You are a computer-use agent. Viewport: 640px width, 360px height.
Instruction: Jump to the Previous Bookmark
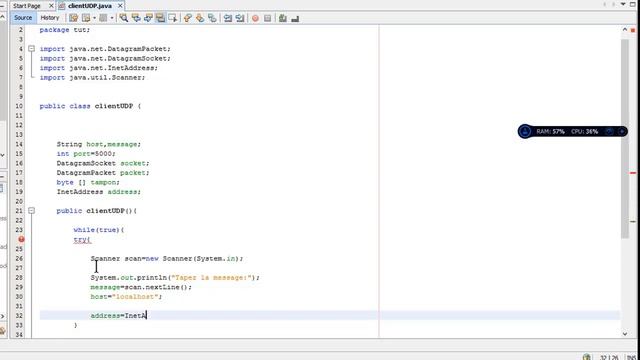tap(188, 18)
